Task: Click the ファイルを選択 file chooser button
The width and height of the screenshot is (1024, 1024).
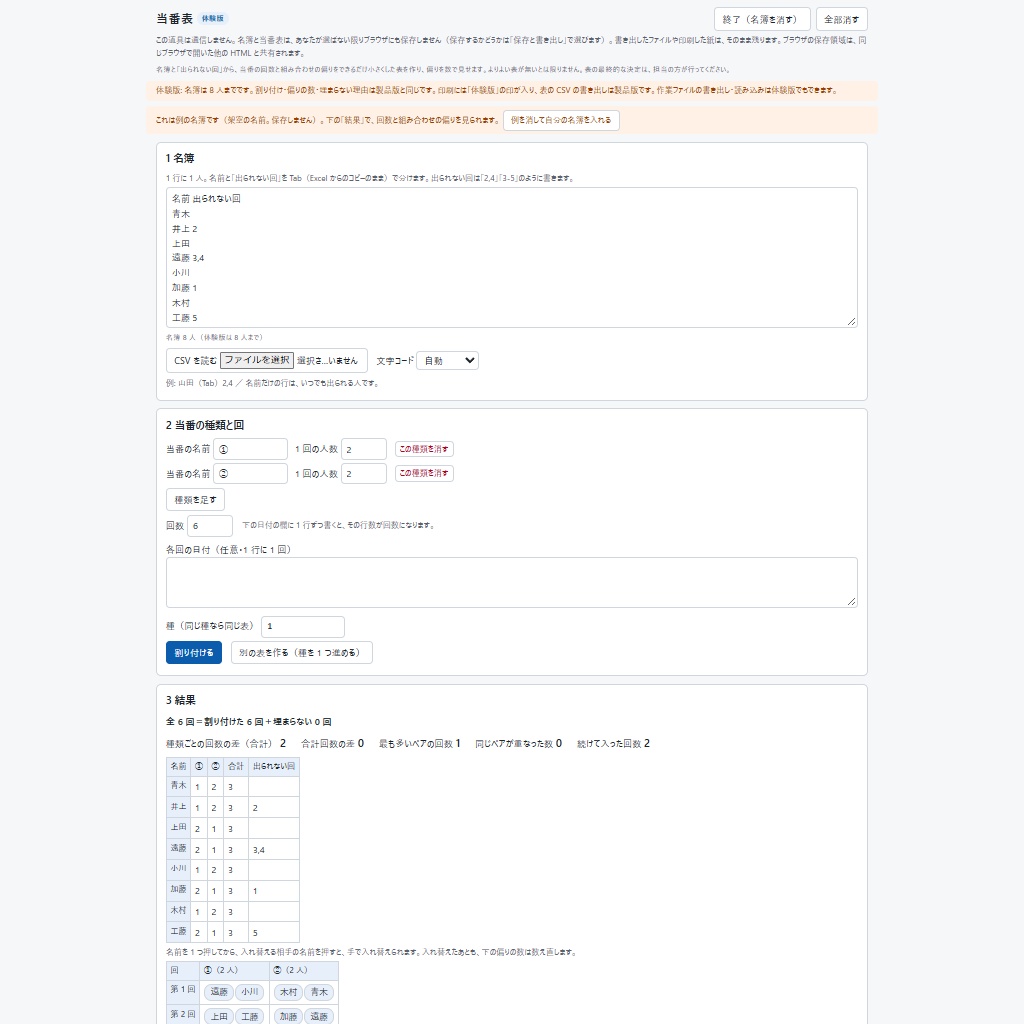Action: (x=257, y=360)
